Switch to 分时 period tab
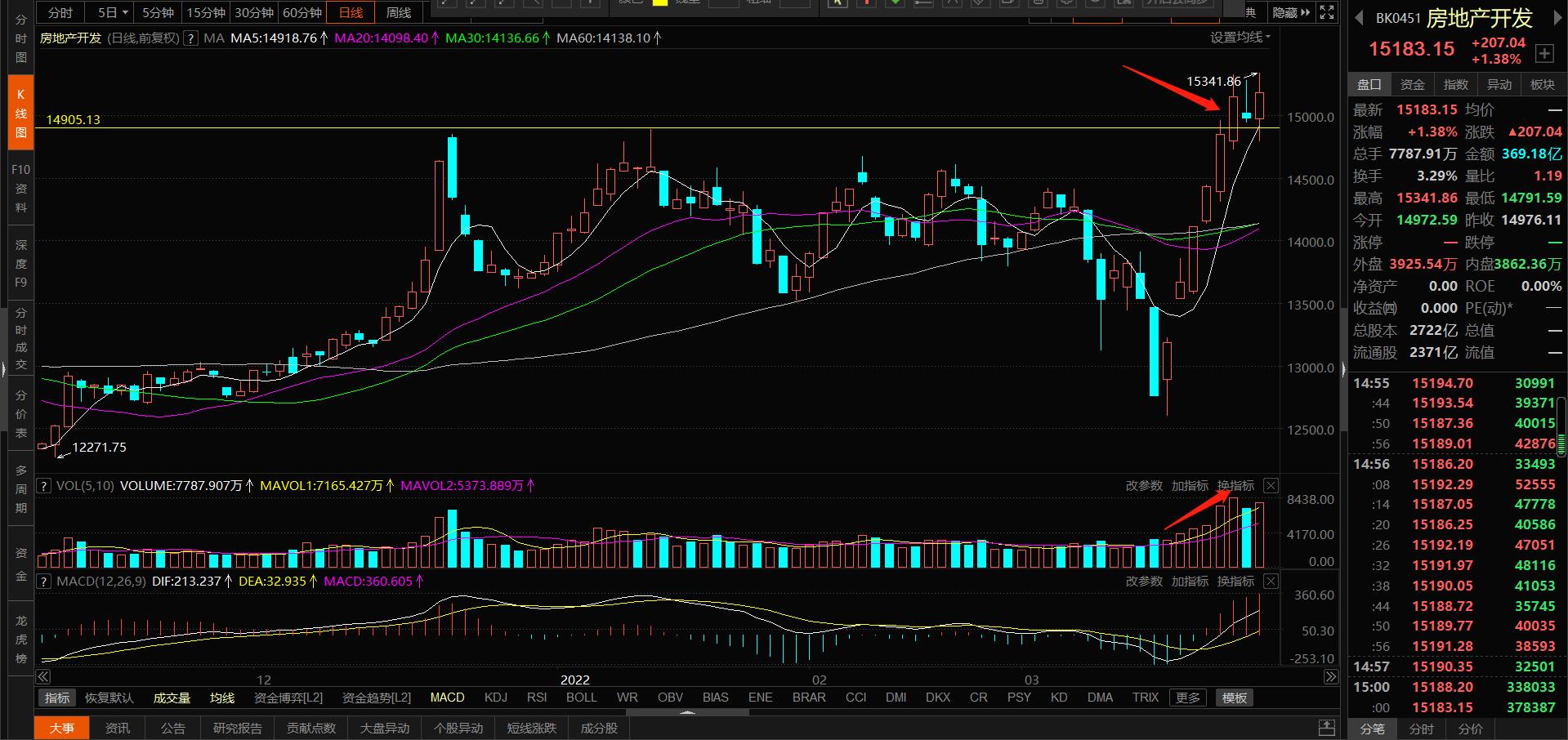 60,13
